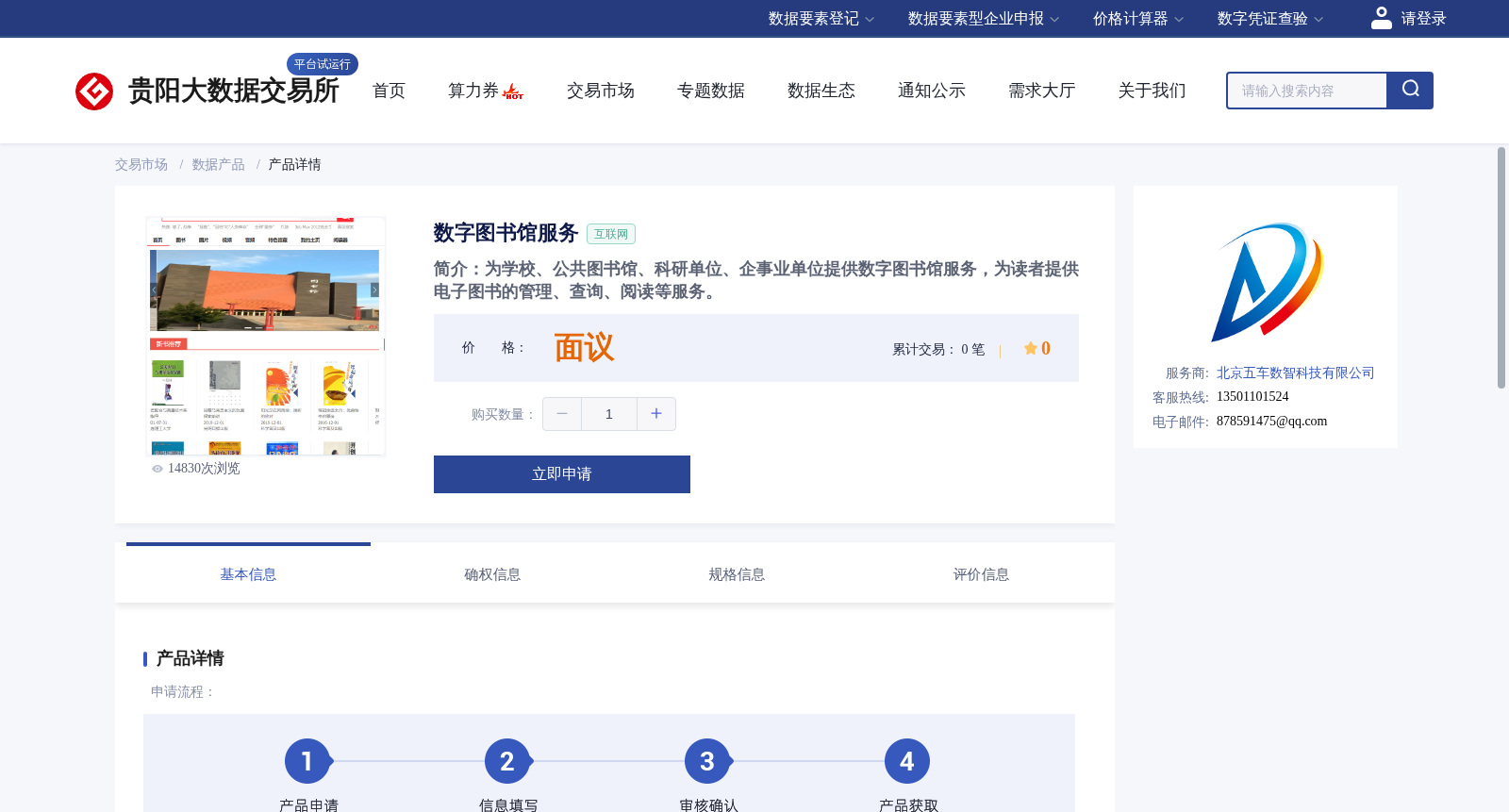Click the 14830次浏览 view count

(204, 469)
